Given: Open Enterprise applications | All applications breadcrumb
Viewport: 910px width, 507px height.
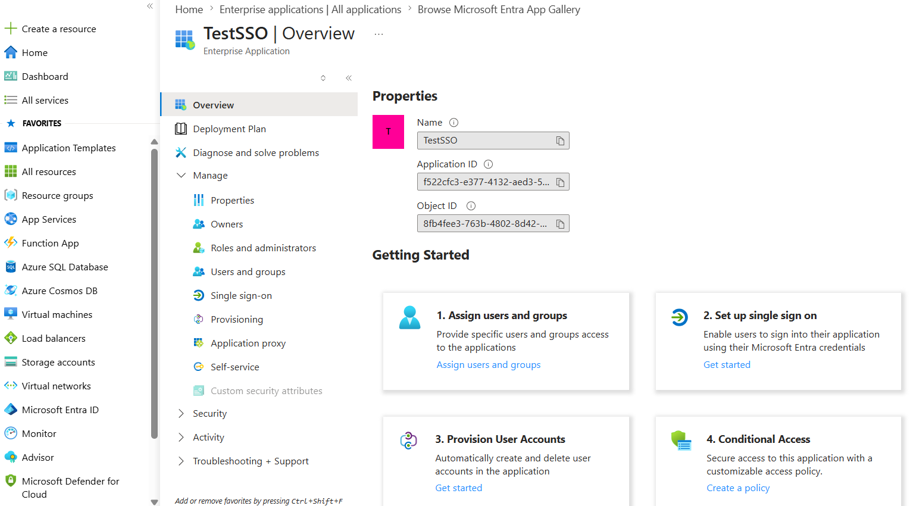Looking at the screenshot, I should [310, 9].
